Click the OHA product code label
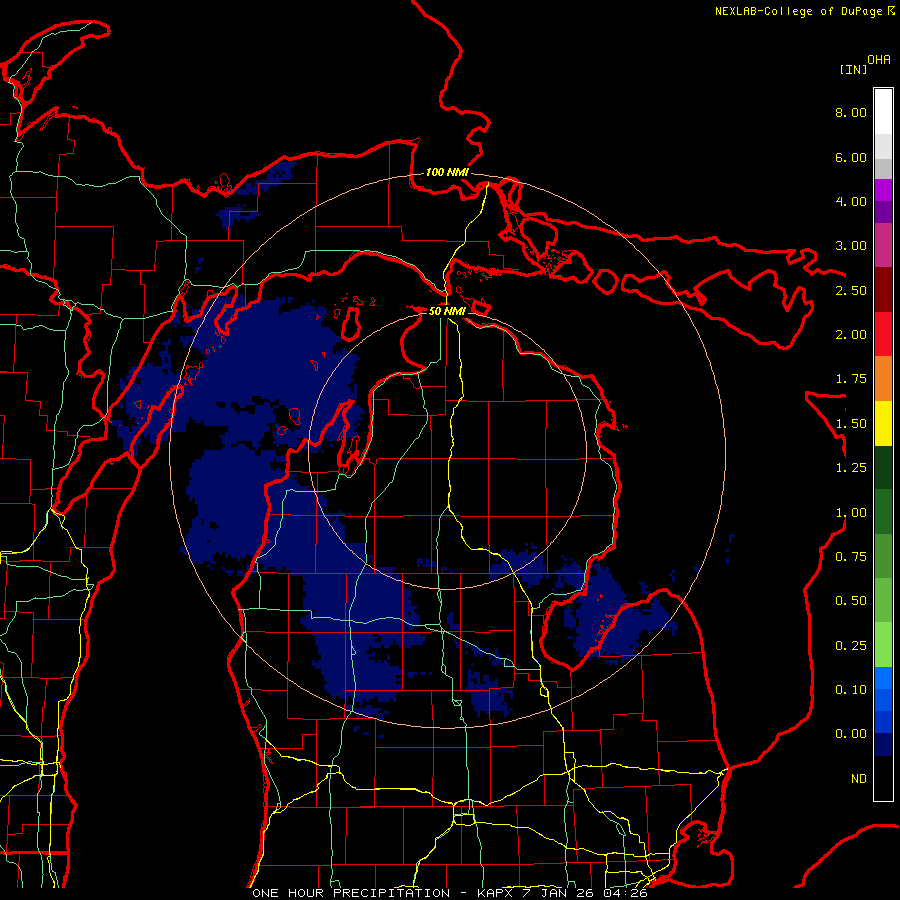 pos(879,60)
